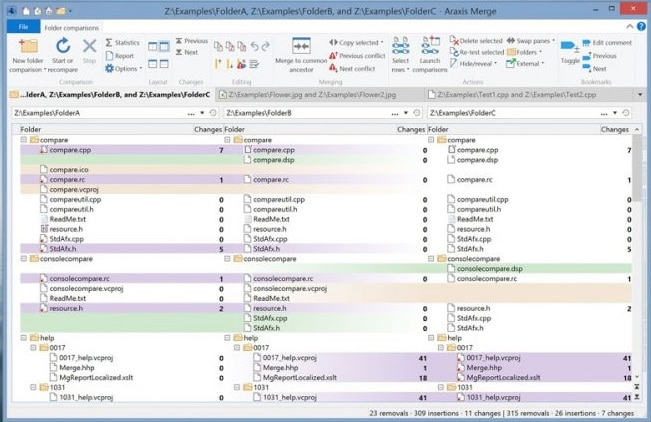Go to Next bookmark
Viewport: 651px width, 422px height.
594,69
